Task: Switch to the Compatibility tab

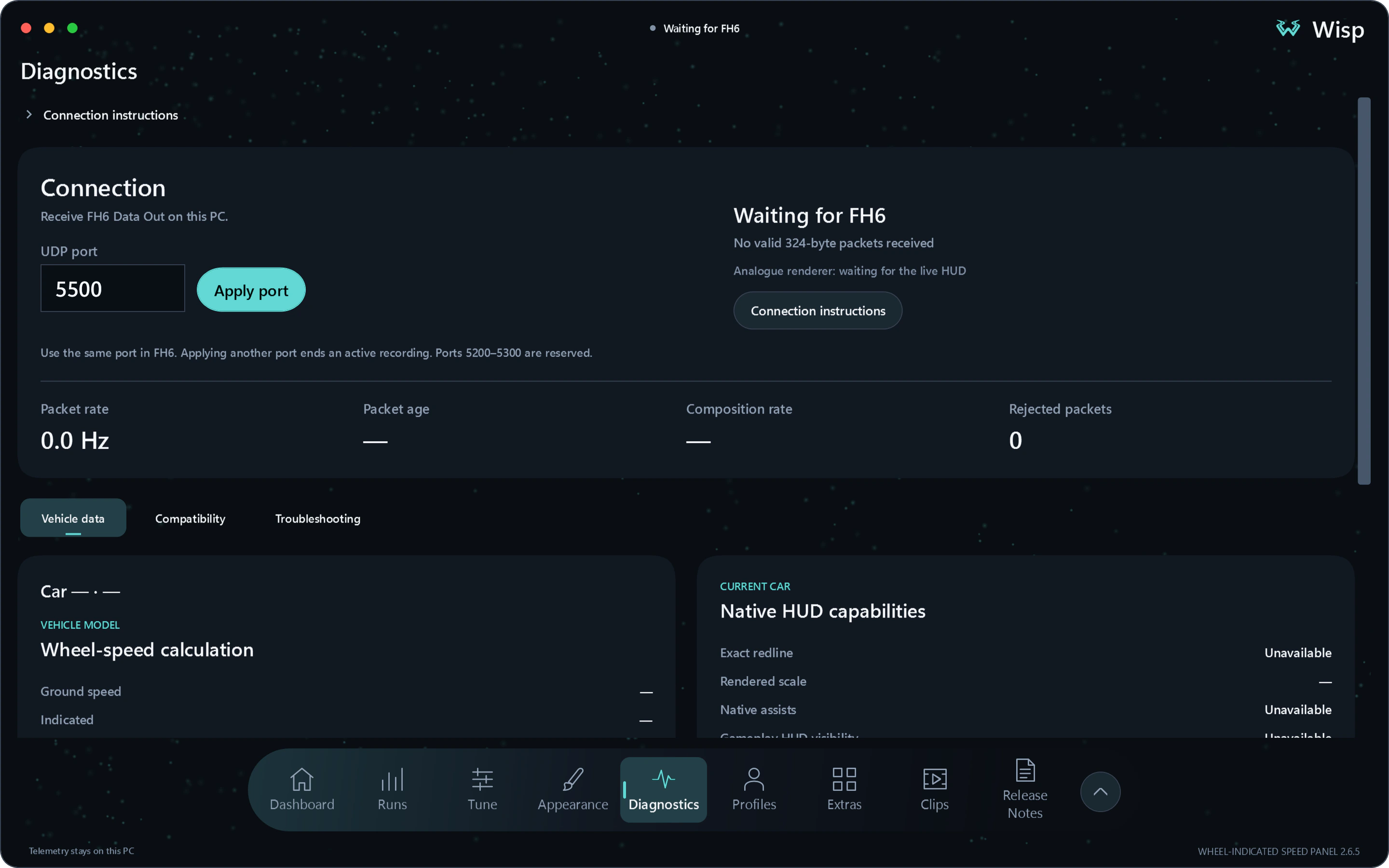Action: (x=190, y=518)
